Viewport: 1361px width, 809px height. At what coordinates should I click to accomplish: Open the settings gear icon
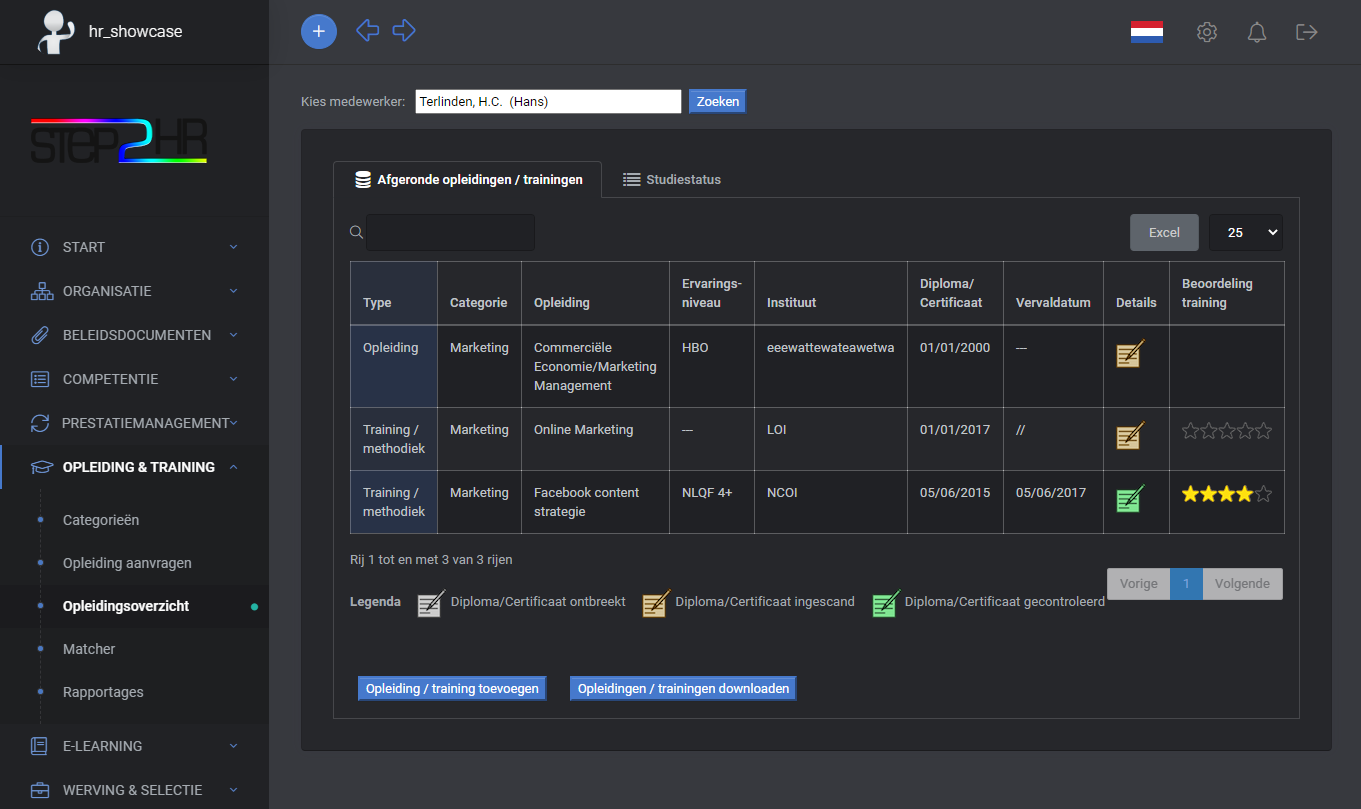pyautogui.click(x=1207, y=31)
